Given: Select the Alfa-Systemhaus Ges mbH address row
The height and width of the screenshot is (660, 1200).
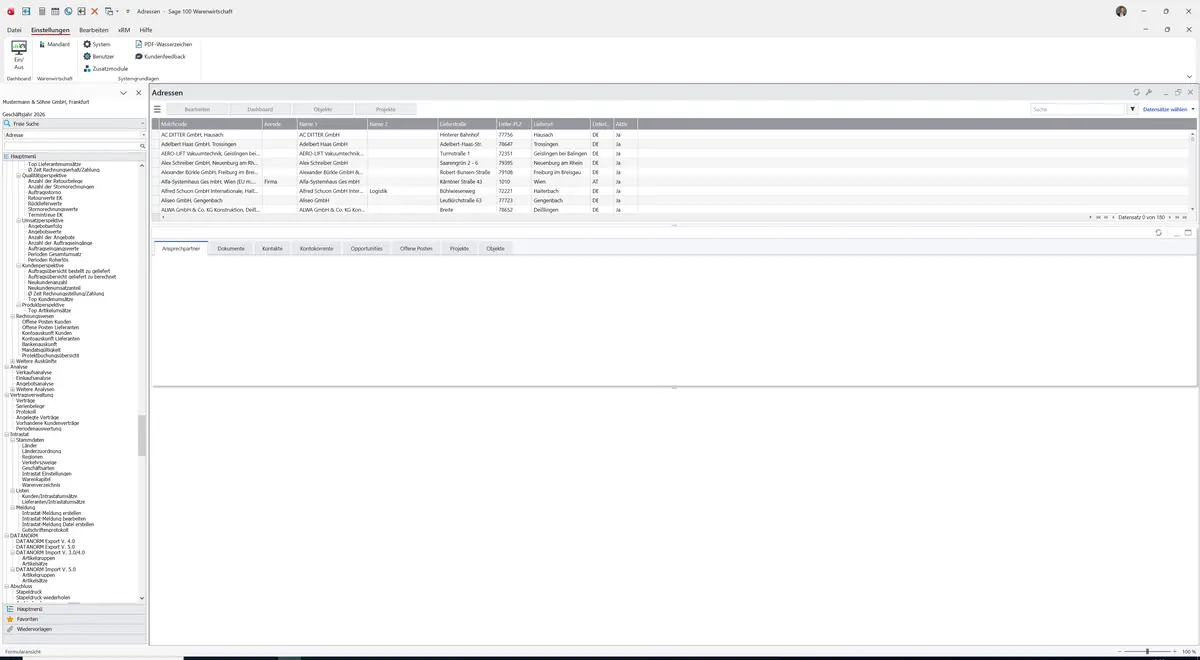Looking at the screenshot, I should click(672, 182).
